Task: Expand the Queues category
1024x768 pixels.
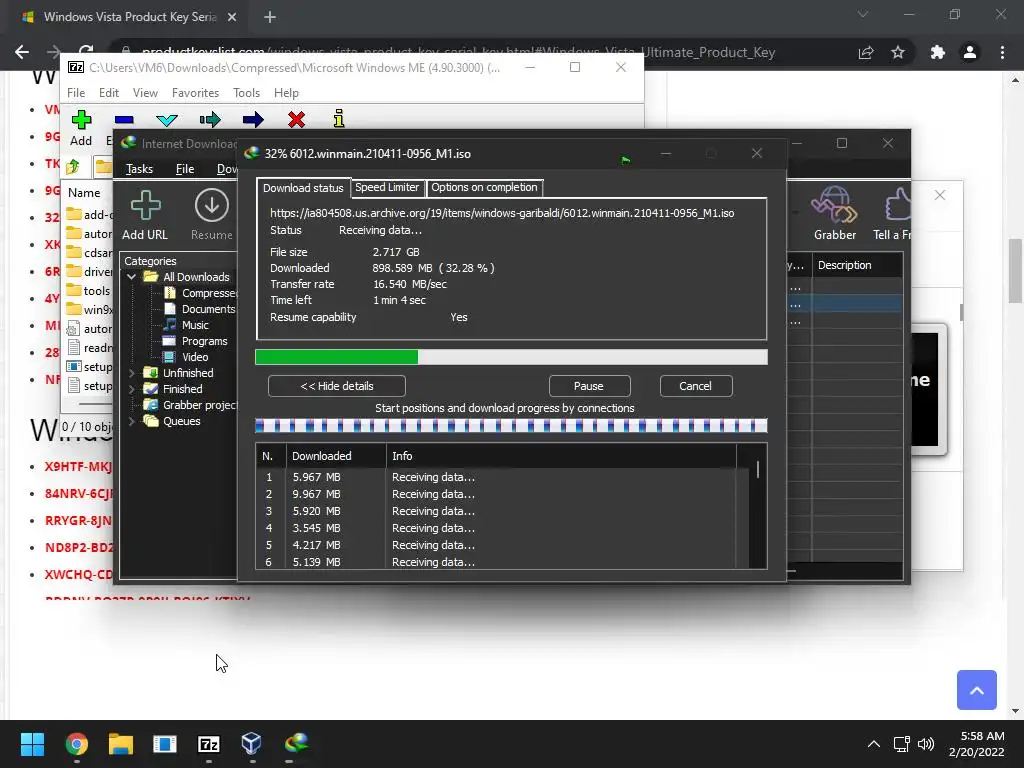Action: [x=131, y=421]
